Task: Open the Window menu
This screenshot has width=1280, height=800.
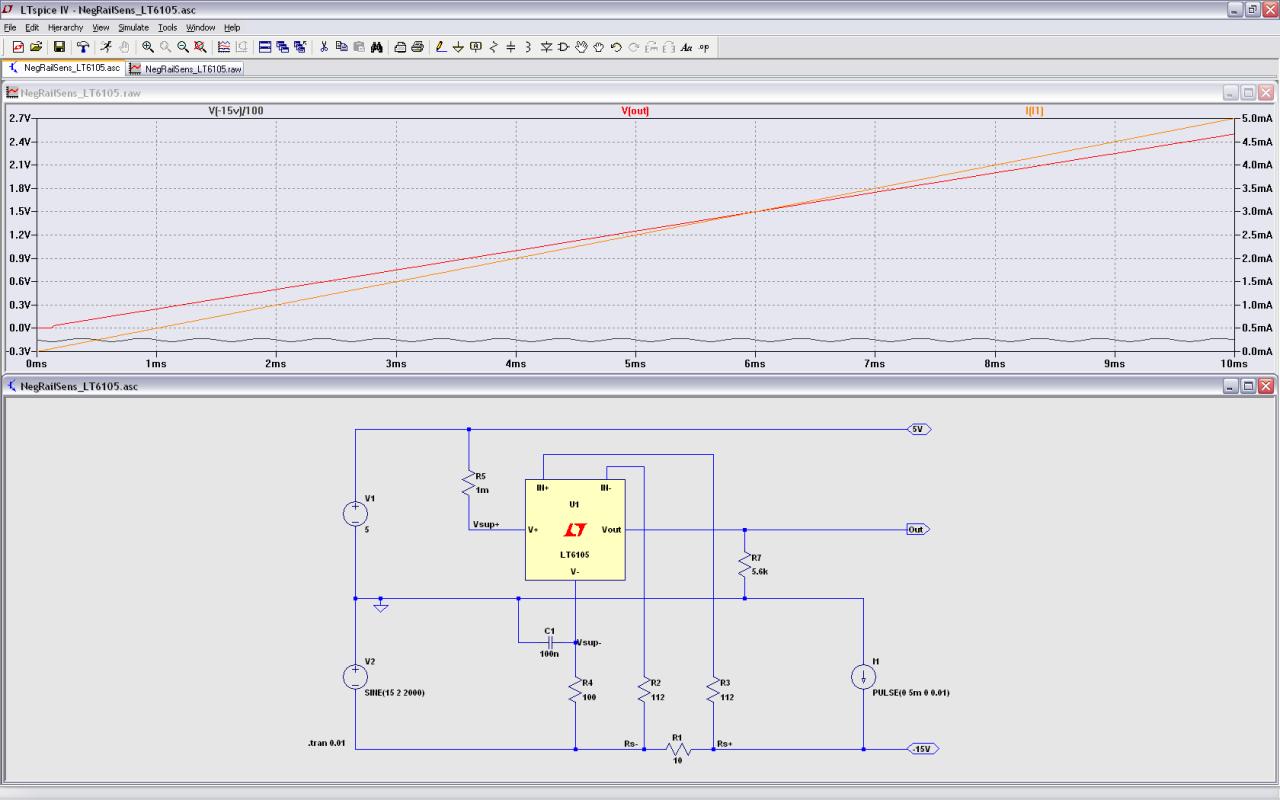Action: (200, 28)
